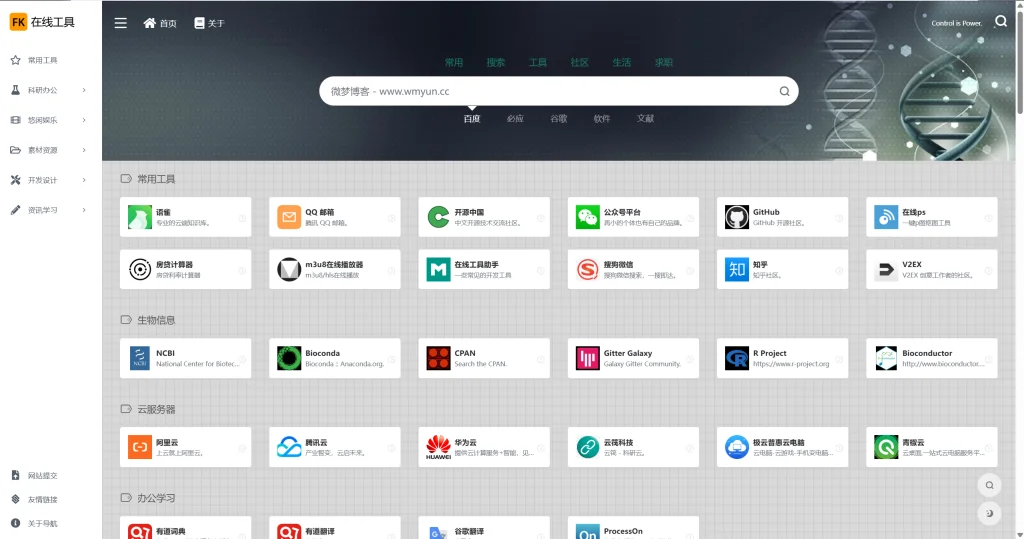Viewport: 1024px width, 539px height.
Task: Choose the 百度 search engine
Action: click(x=472, y=119)
